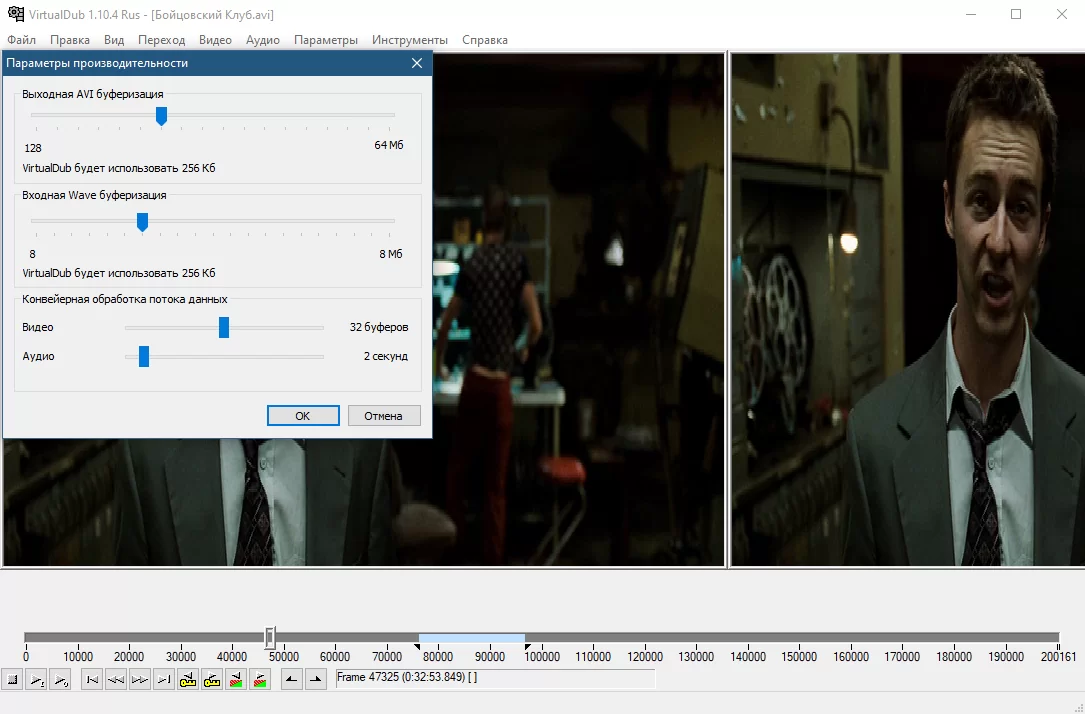1085x714 pixels.
Task: Open the Вид menu
Action: click(x=114, y=40)
